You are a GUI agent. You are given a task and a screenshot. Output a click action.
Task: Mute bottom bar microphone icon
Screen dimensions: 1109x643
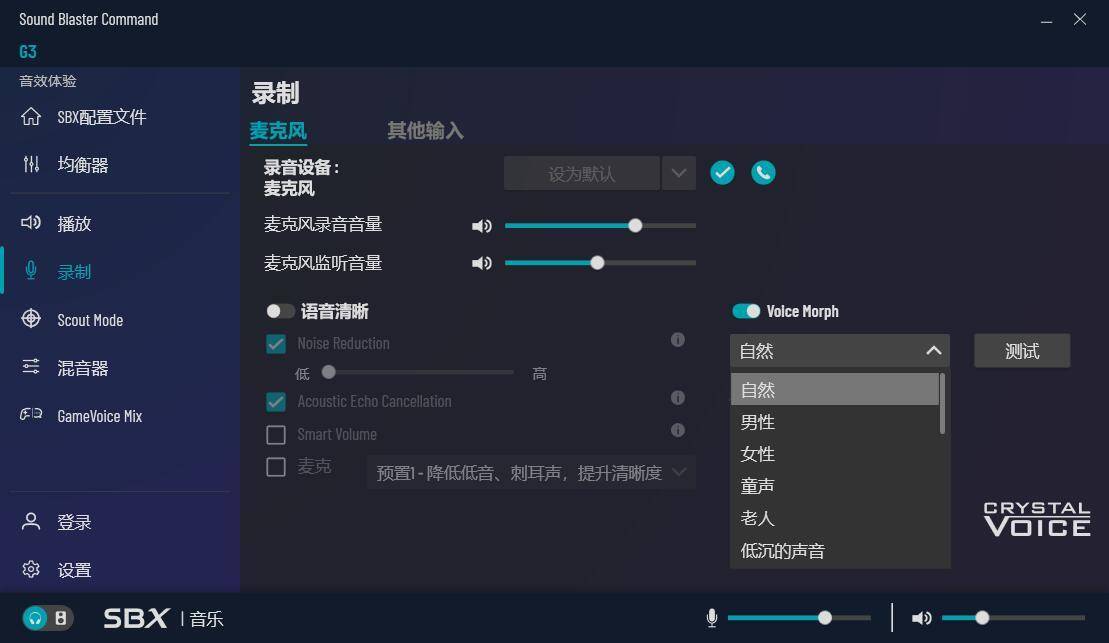click(x=712, y=618)
